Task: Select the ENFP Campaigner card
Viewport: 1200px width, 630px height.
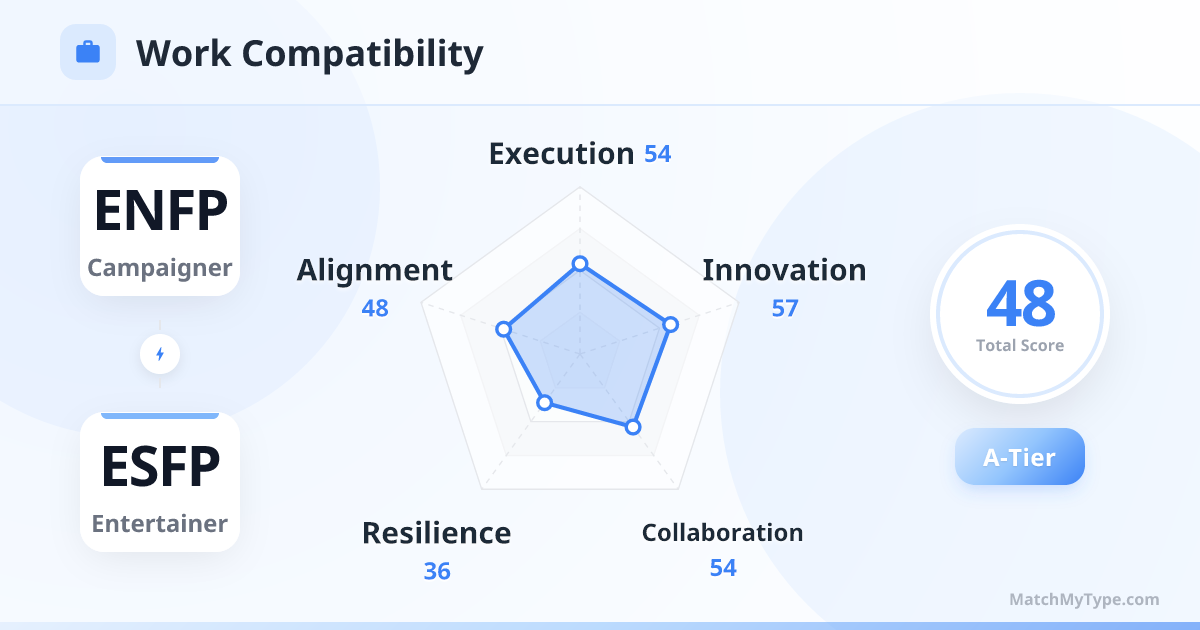Action: (160, 226)
